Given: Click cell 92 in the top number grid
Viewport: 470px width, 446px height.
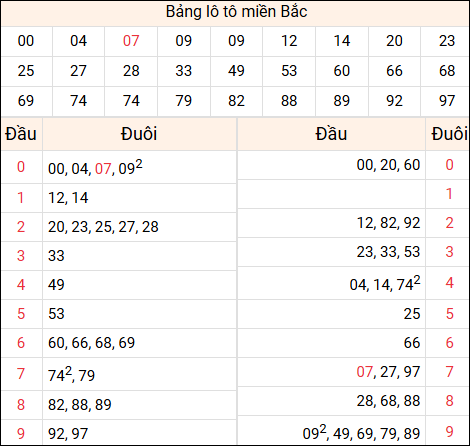Looking at the screenshot, I should [394, 101].
